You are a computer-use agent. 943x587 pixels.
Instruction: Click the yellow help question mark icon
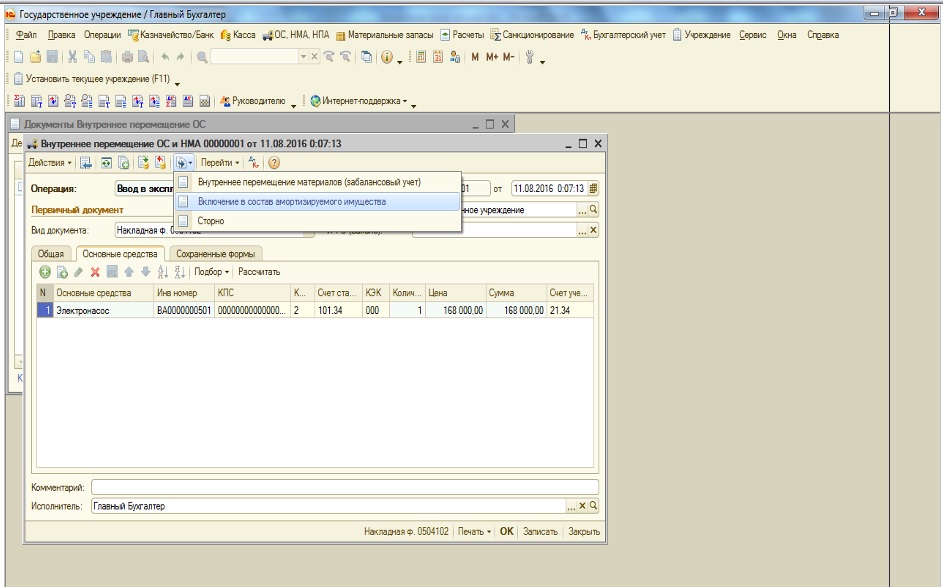click(273, 163)
